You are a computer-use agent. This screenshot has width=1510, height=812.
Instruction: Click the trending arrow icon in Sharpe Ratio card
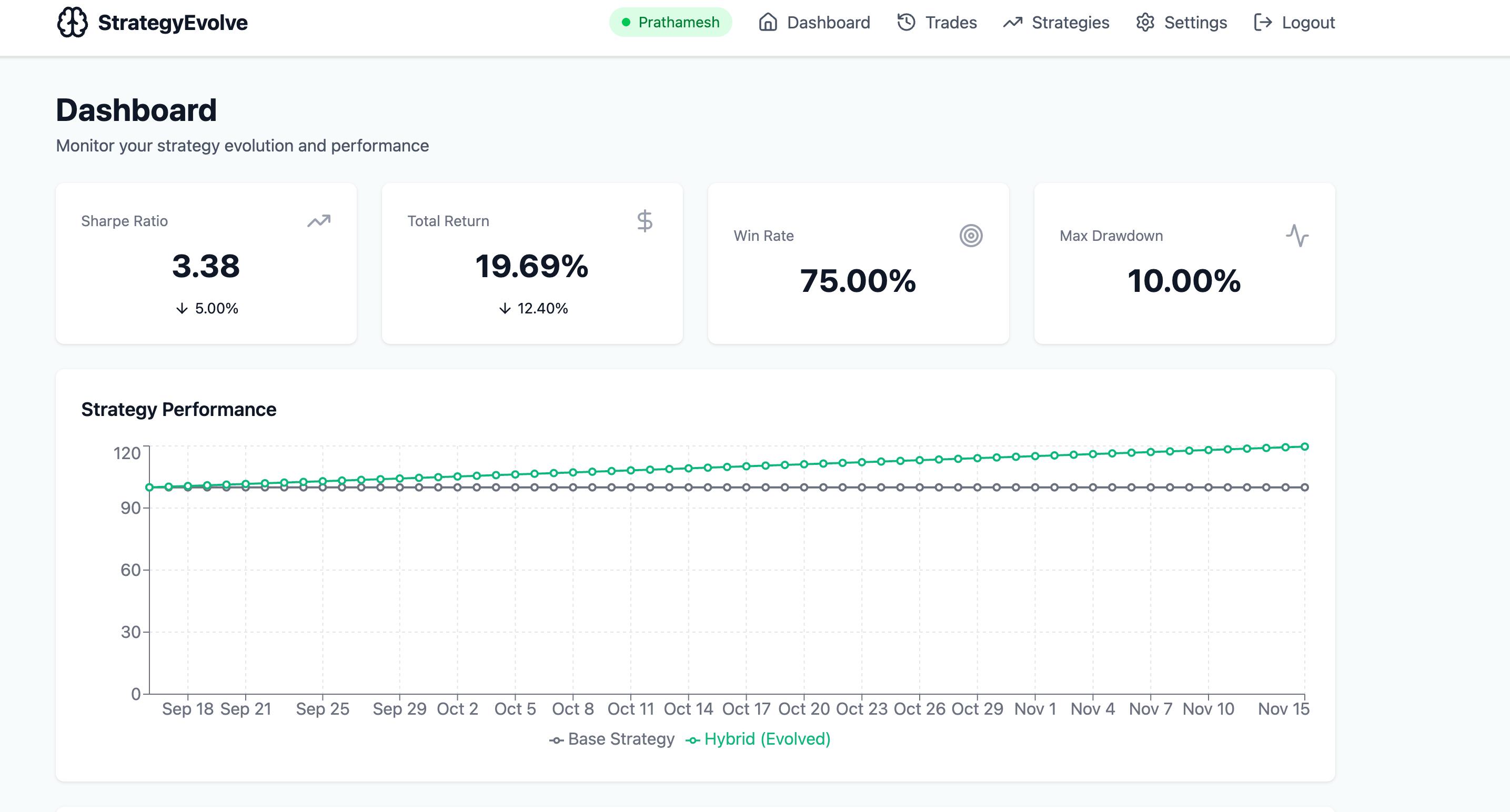coord(319,221)
